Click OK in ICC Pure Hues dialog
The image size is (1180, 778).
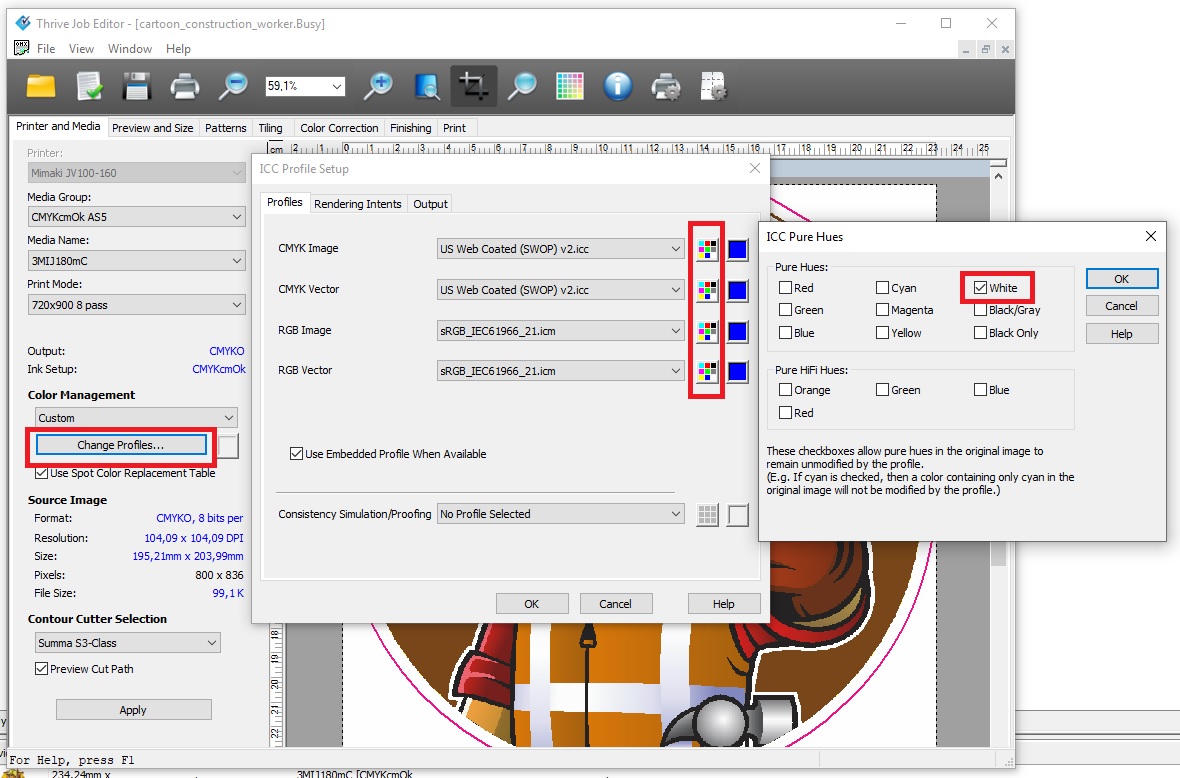click(x=1121, y=279)
